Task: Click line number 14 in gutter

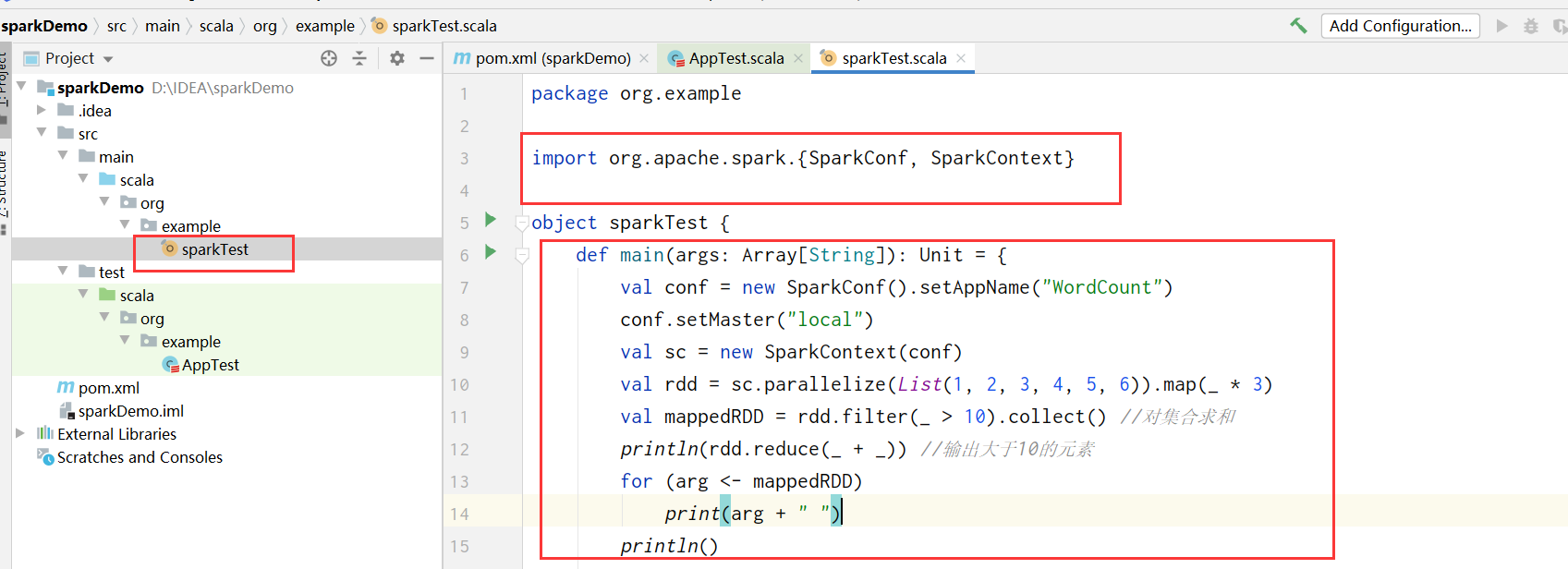Action: (x=460, y=514)
